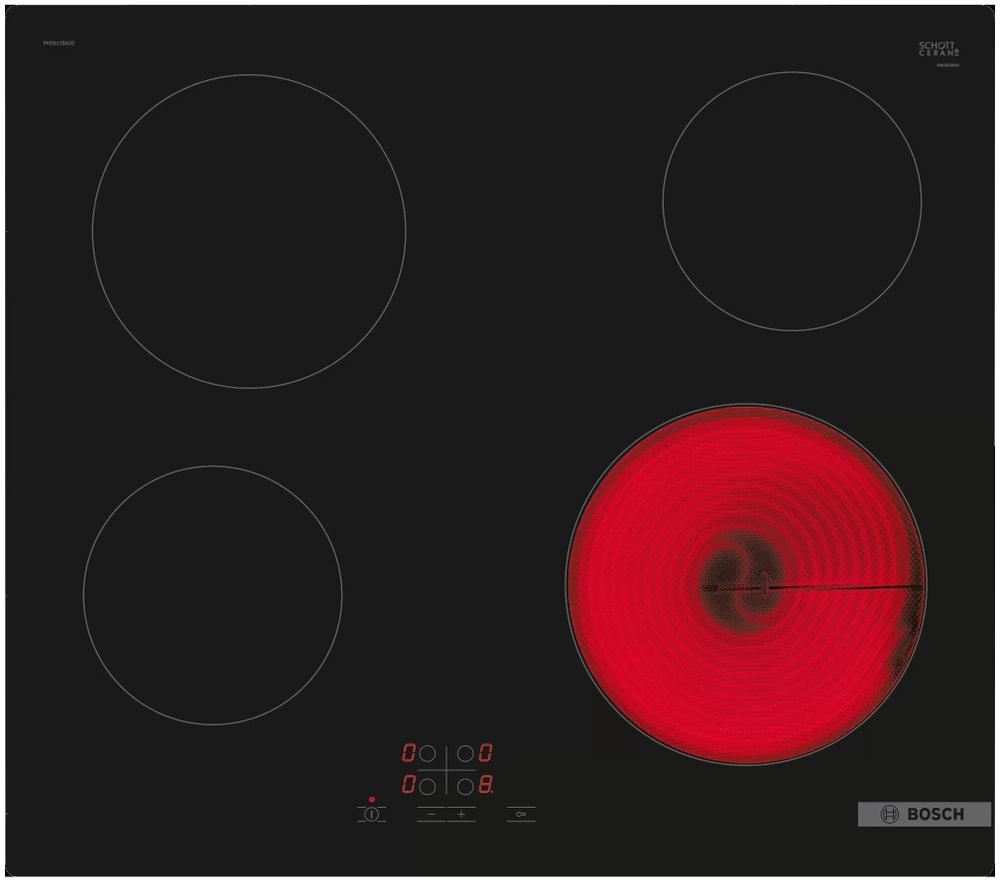Image resolution: width=1000 pixels, height=881 pixels.
Task: Click the rear-right heat display showing 0
Action: click(485, 753)
